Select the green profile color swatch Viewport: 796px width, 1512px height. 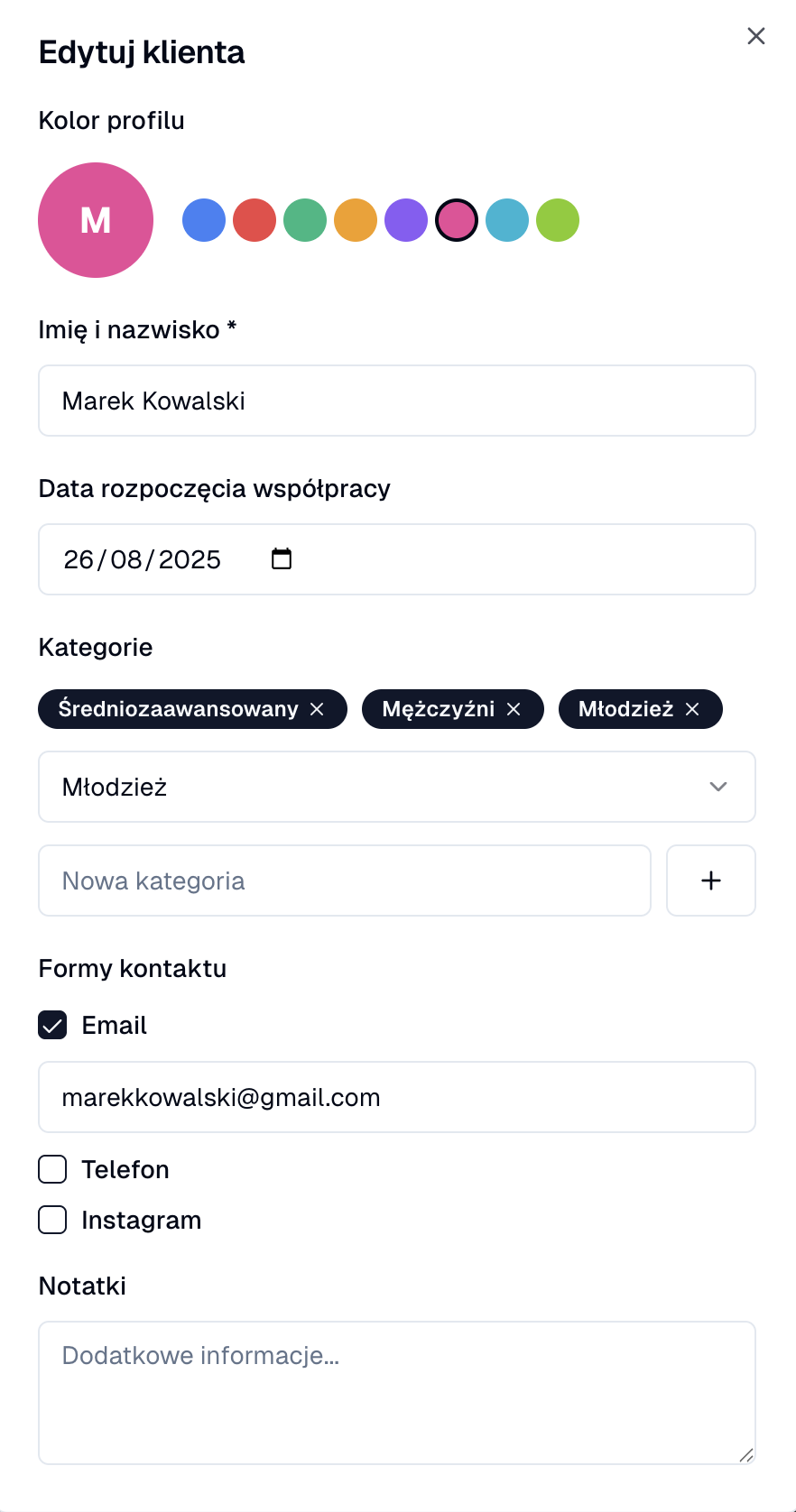tap(304, 219)
